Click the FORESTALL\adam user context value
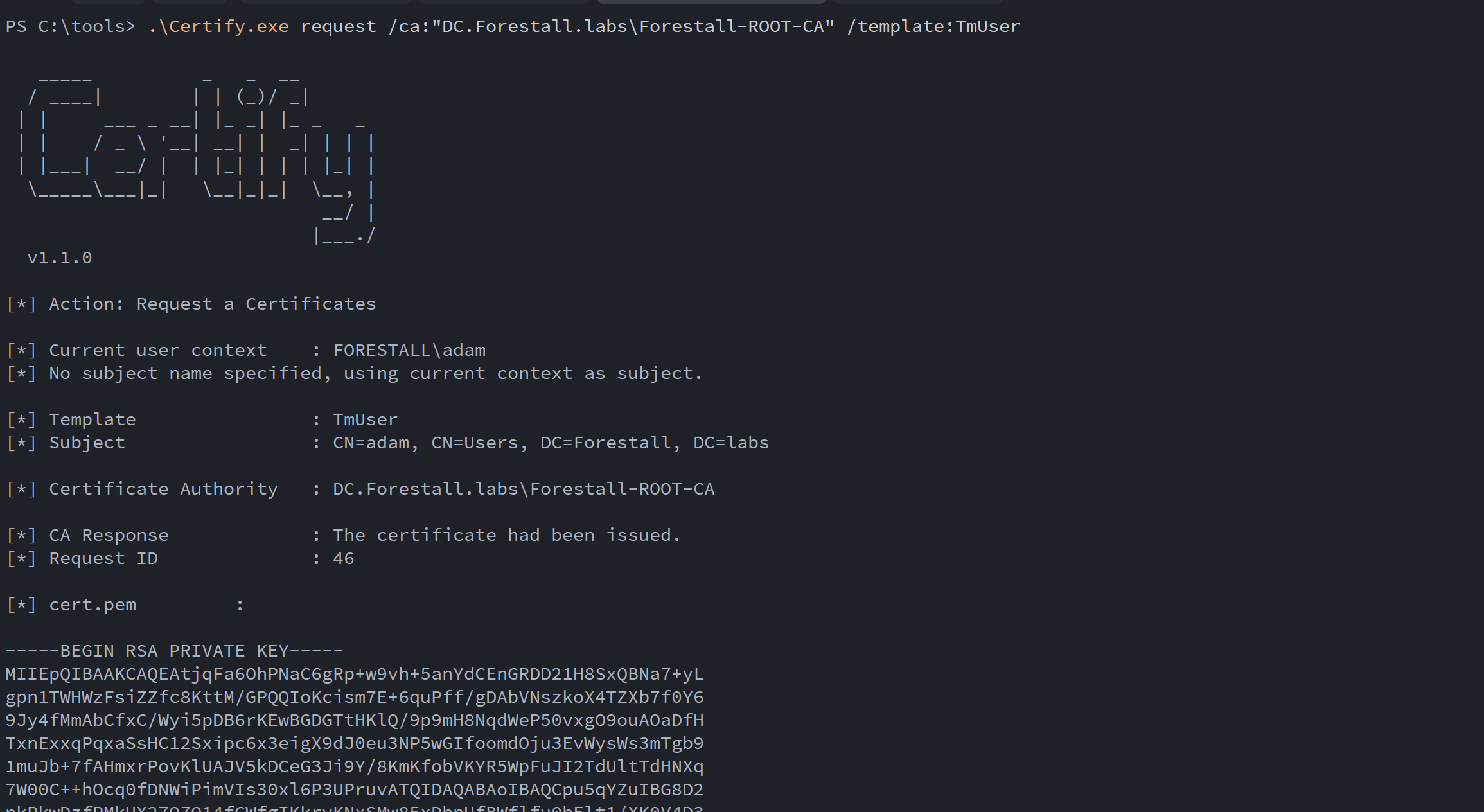This screenshot has width=1484, height=812. tap(409, 350)
